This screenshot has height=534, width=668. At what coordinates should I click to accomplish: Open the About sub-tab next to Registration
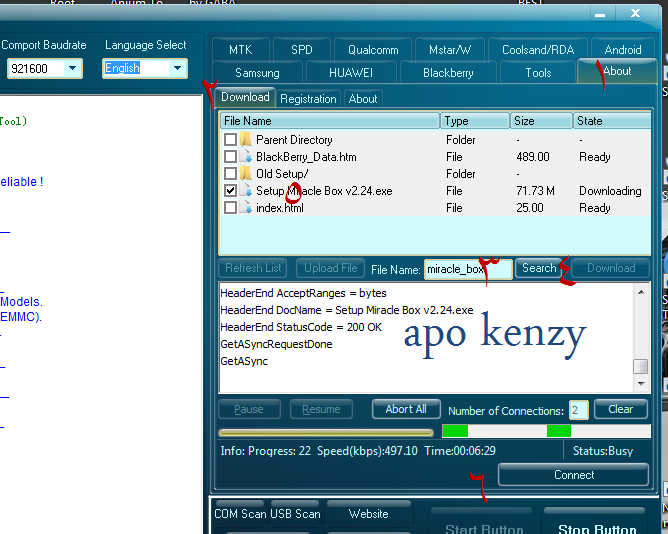point(363,99)
